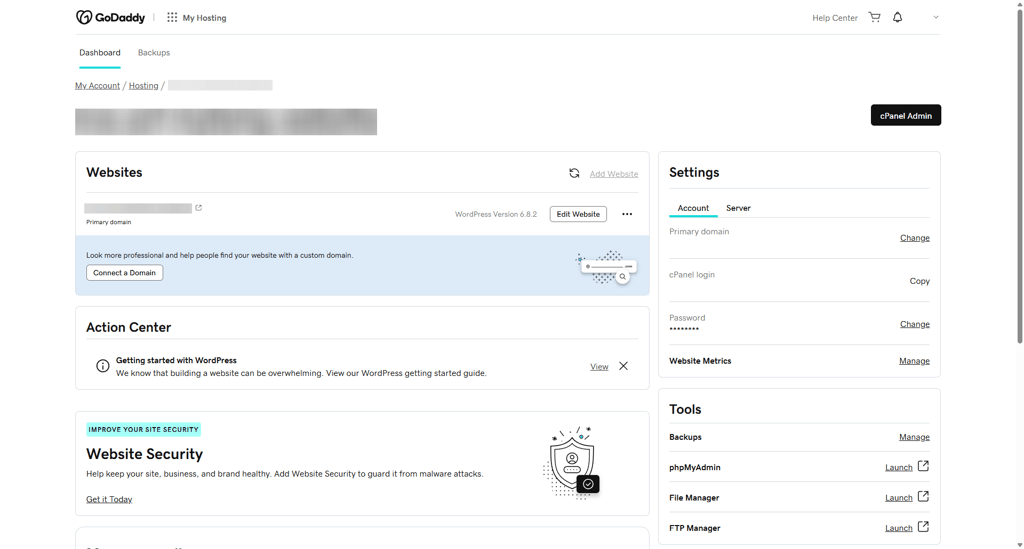Open cPanel Admin
The width and height of the screenshot is (1024, 549).
906,116
